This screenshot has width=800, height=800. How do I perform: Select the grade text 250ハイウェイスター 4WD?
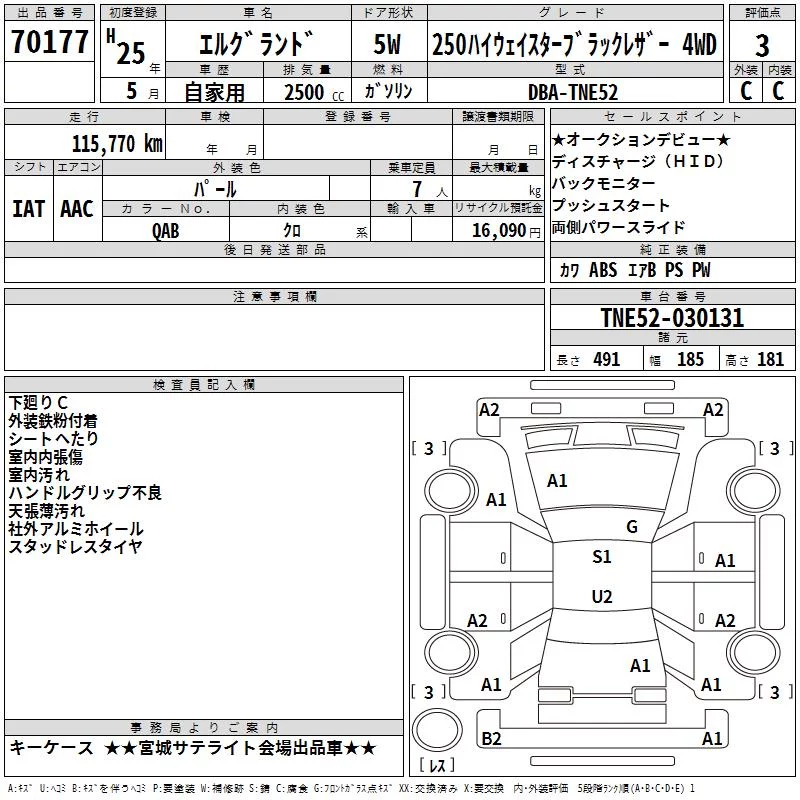574,44
